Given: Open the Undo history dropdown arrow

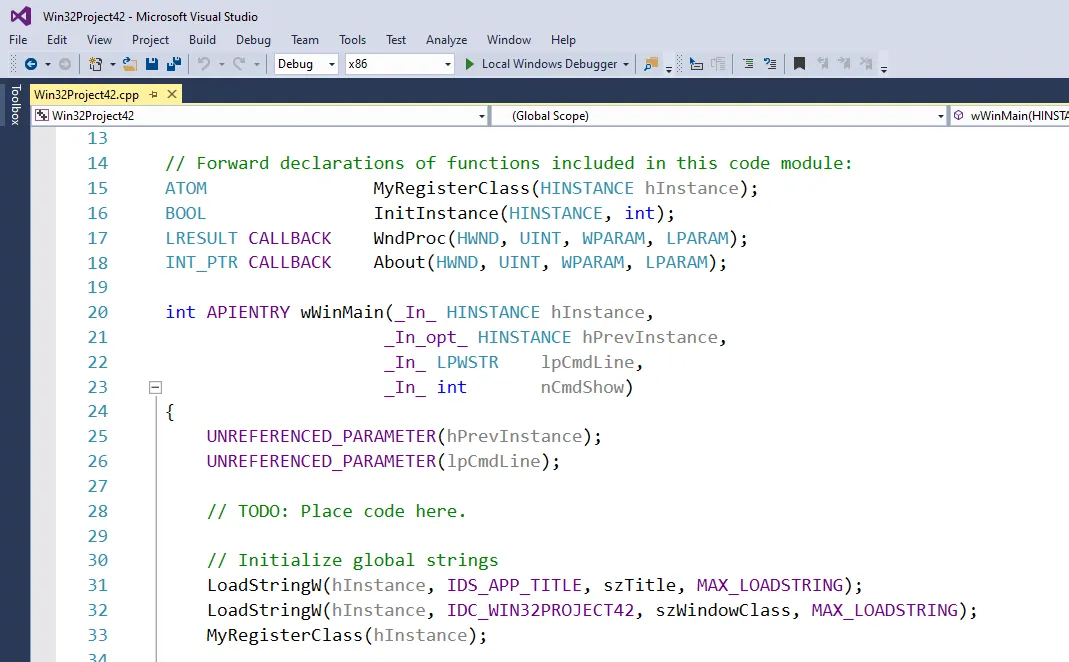Looking at the screenshot, I should coord(222,64).
